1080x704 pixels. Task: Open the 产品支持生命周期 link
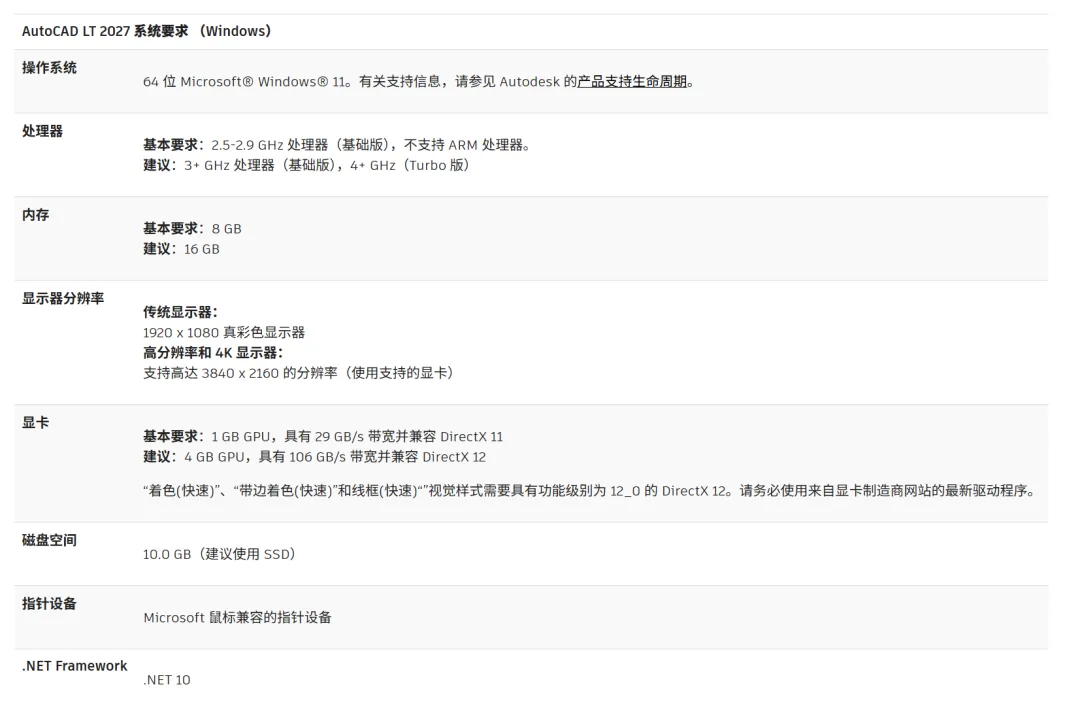coord(632,81)
